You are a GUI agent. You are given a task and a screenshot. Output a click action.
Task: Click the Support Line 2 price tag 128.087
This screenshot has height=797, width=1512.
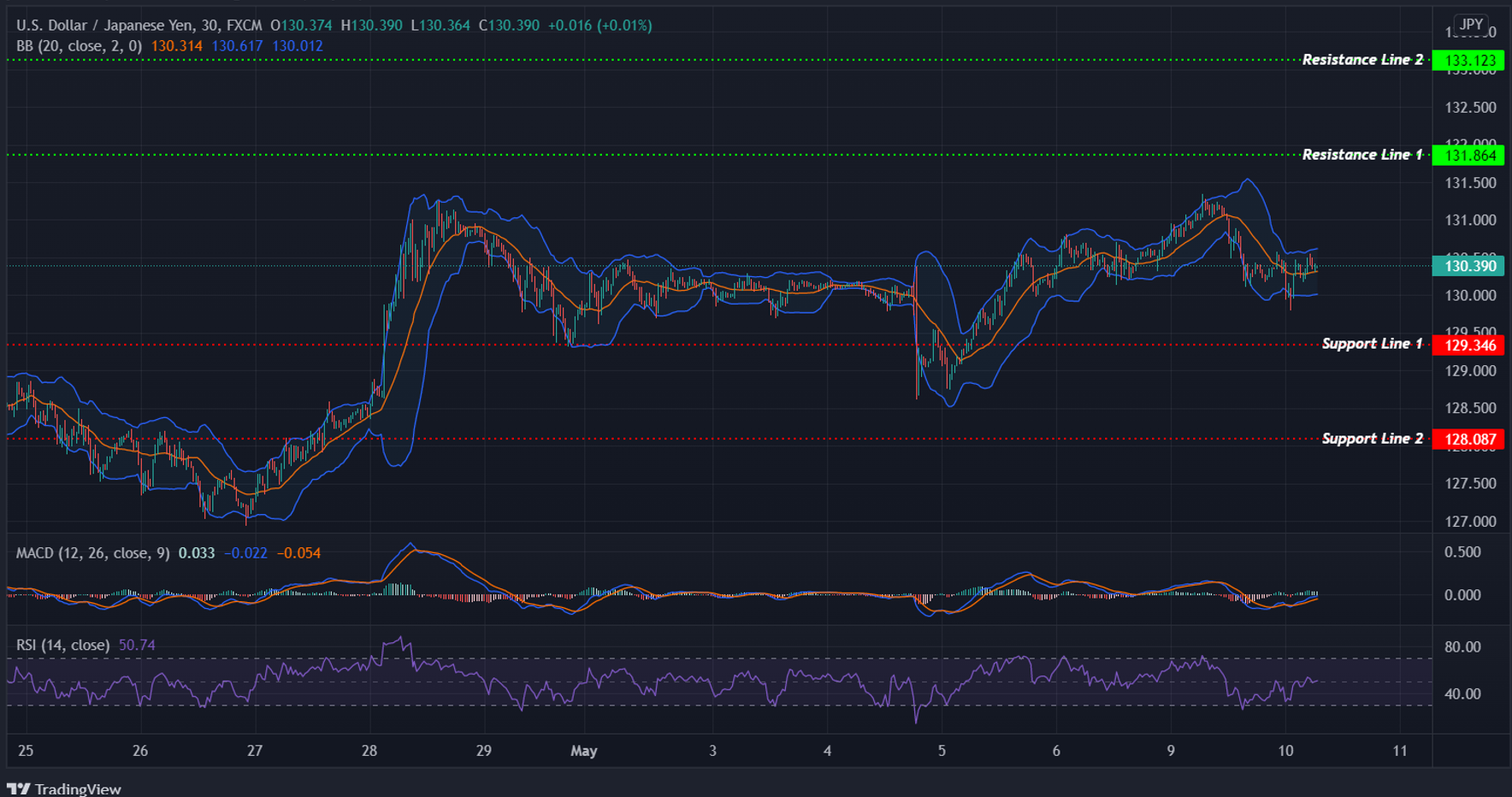(1468, 438)
